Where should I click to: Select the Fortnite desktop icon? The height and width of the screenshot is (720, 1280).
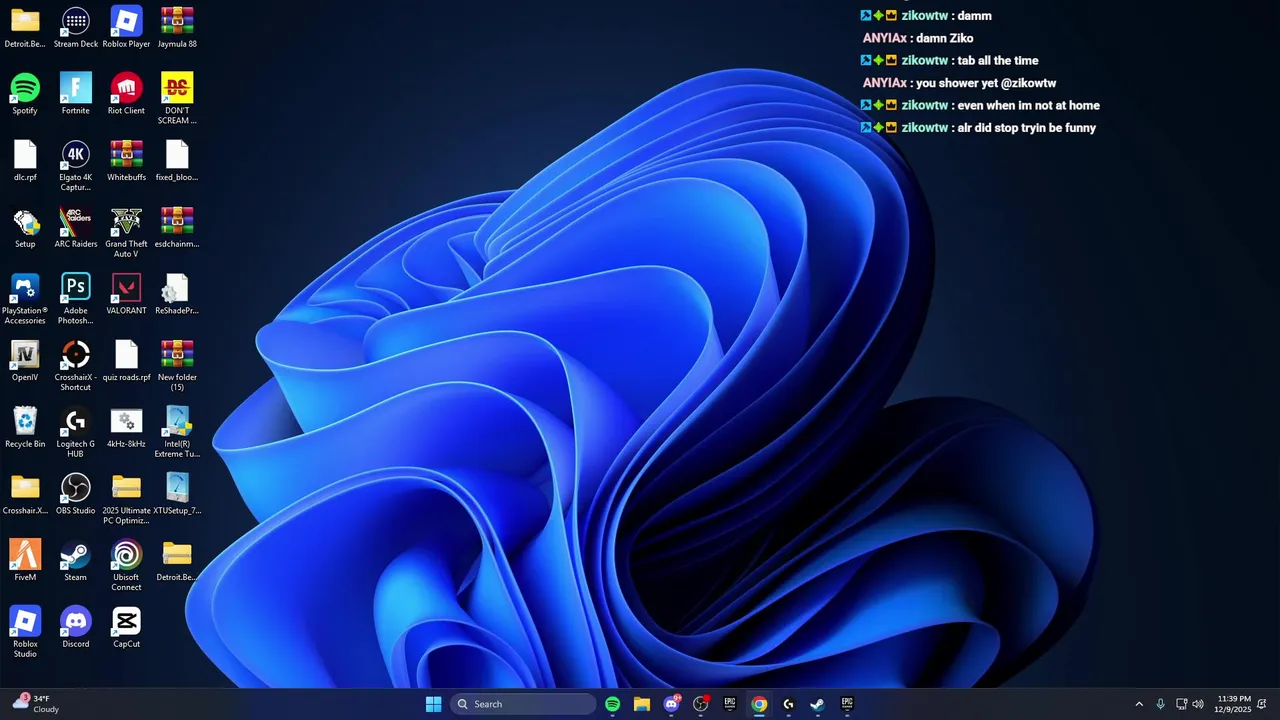pyautogui.click(x=76, y=94)
